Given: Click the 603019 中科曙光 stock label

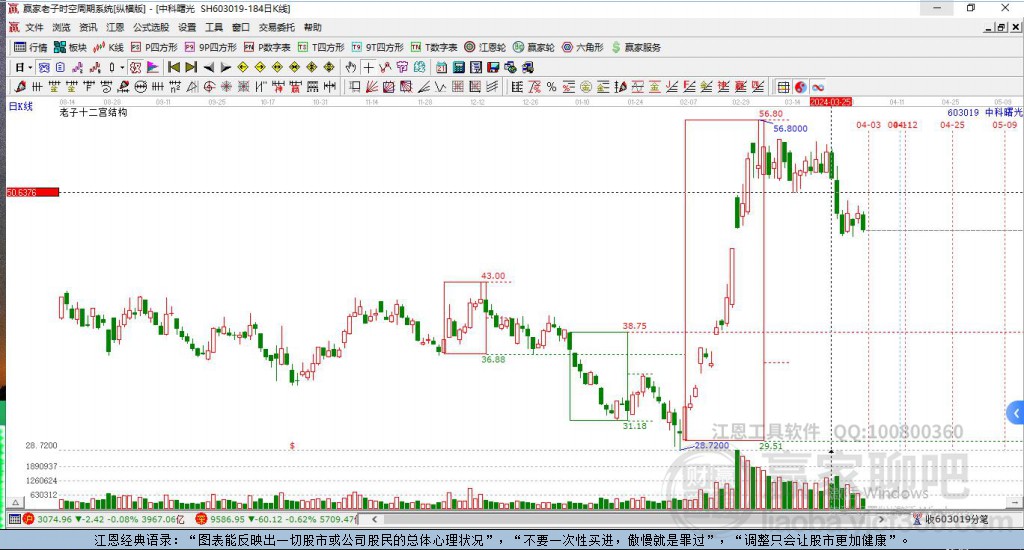Looking at the screenshot, I should click(x=985, y=112).
